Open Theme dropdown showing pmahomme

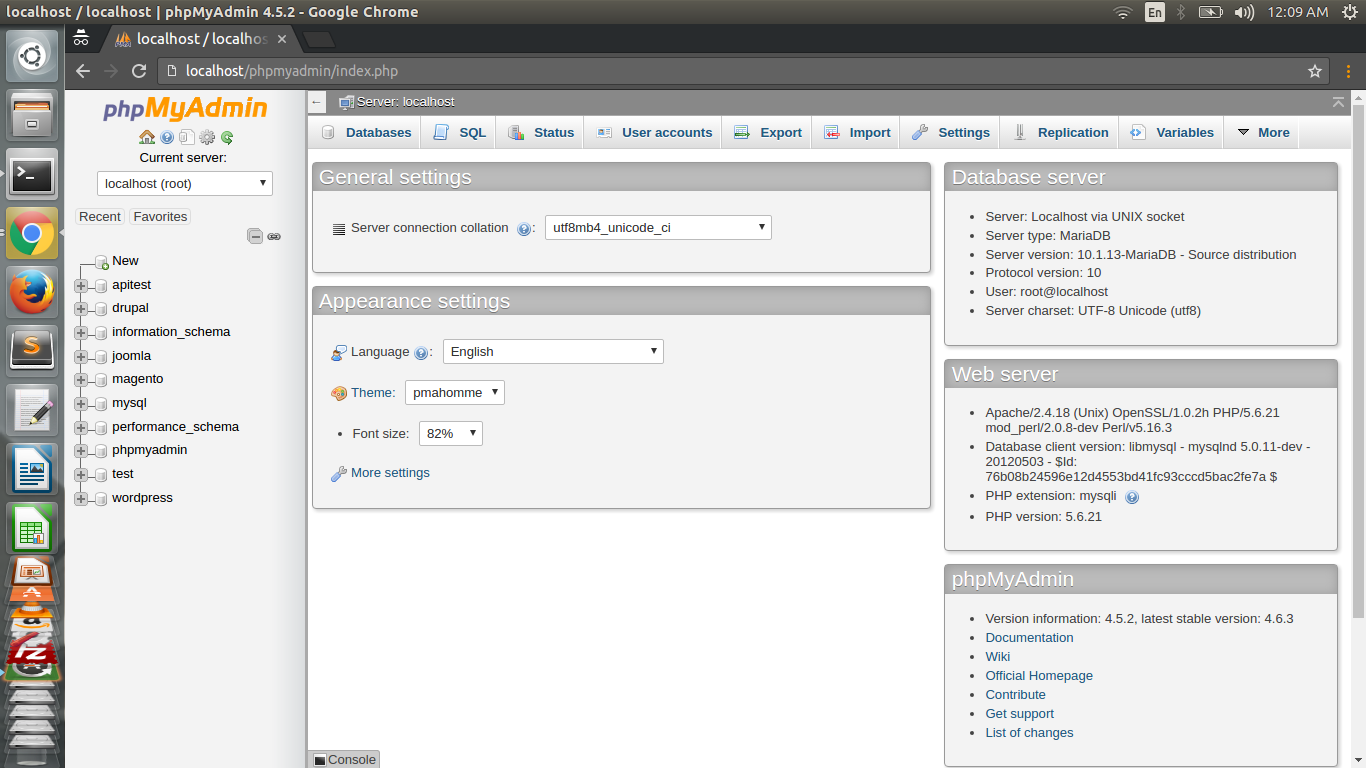[x=455, y=392]
